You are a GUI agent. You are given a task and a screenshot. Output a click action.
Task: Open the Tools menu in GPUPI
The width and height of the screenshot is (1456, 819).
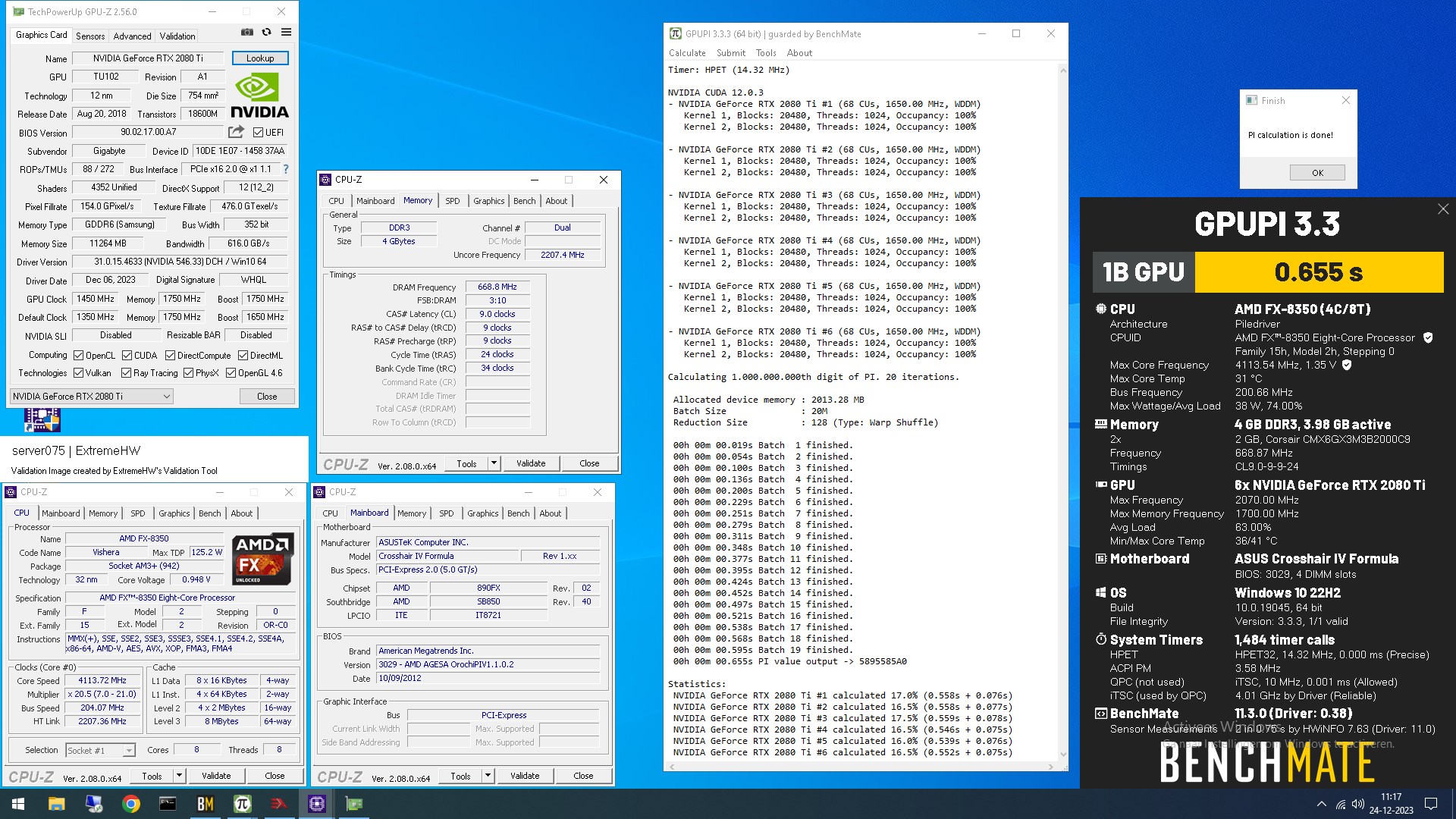(x=766, y=52)
